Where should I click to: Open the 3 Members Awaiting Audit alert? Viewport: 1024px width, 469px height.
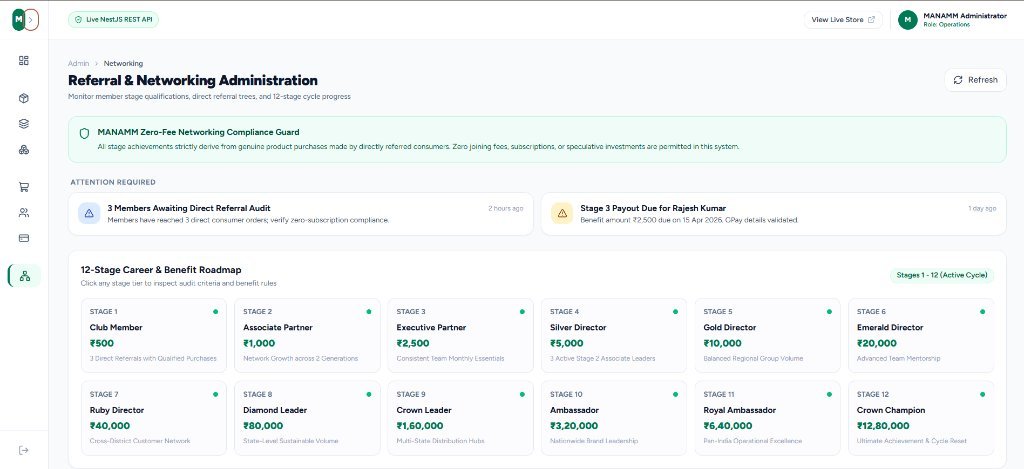coord(300,214)
